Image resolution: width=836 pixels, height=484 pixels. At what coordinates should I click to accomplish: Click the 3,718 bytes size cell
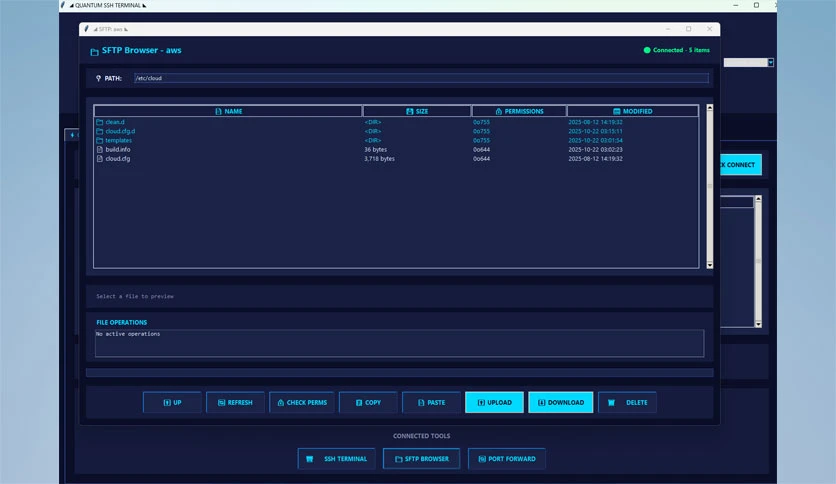click(379, 158)
